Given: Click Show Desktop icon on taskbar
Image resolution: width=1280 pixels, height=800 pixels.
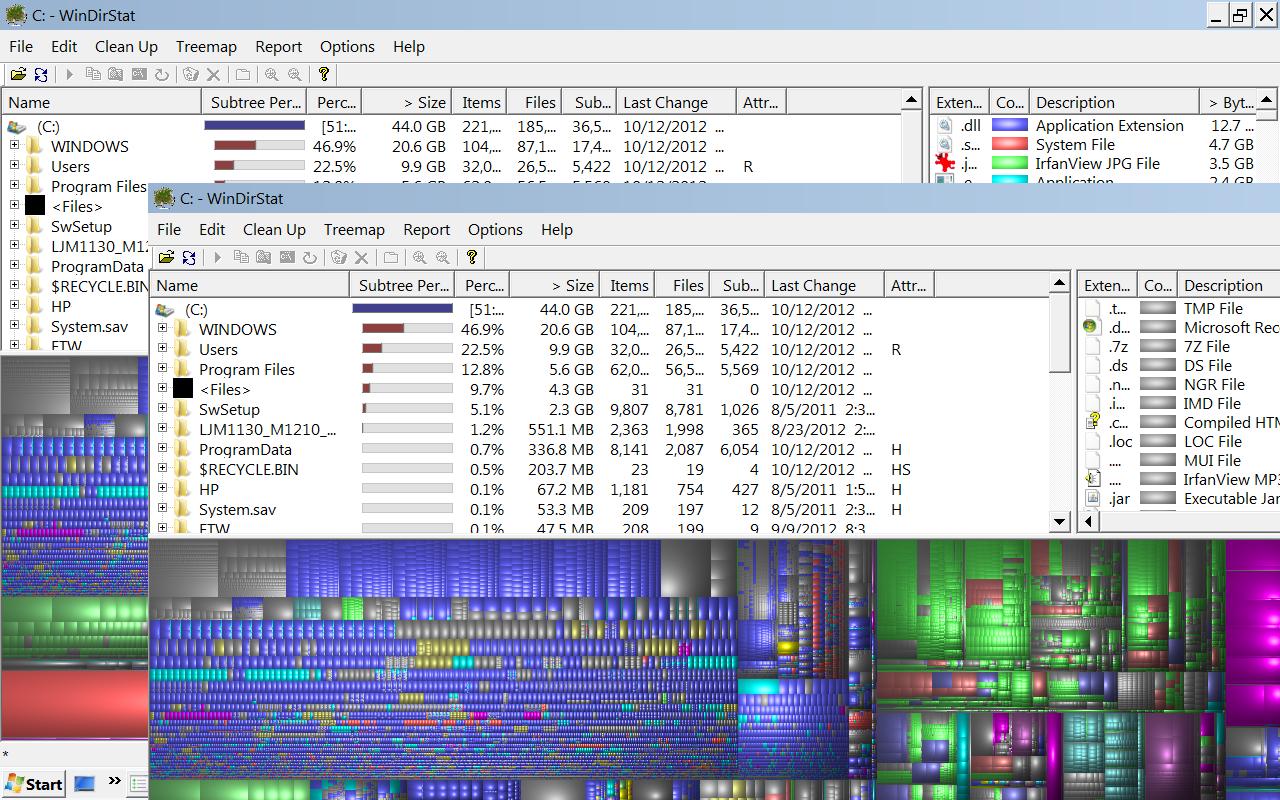Looking at the screenshot, I should pyautogui.click(x=85, y=783).
